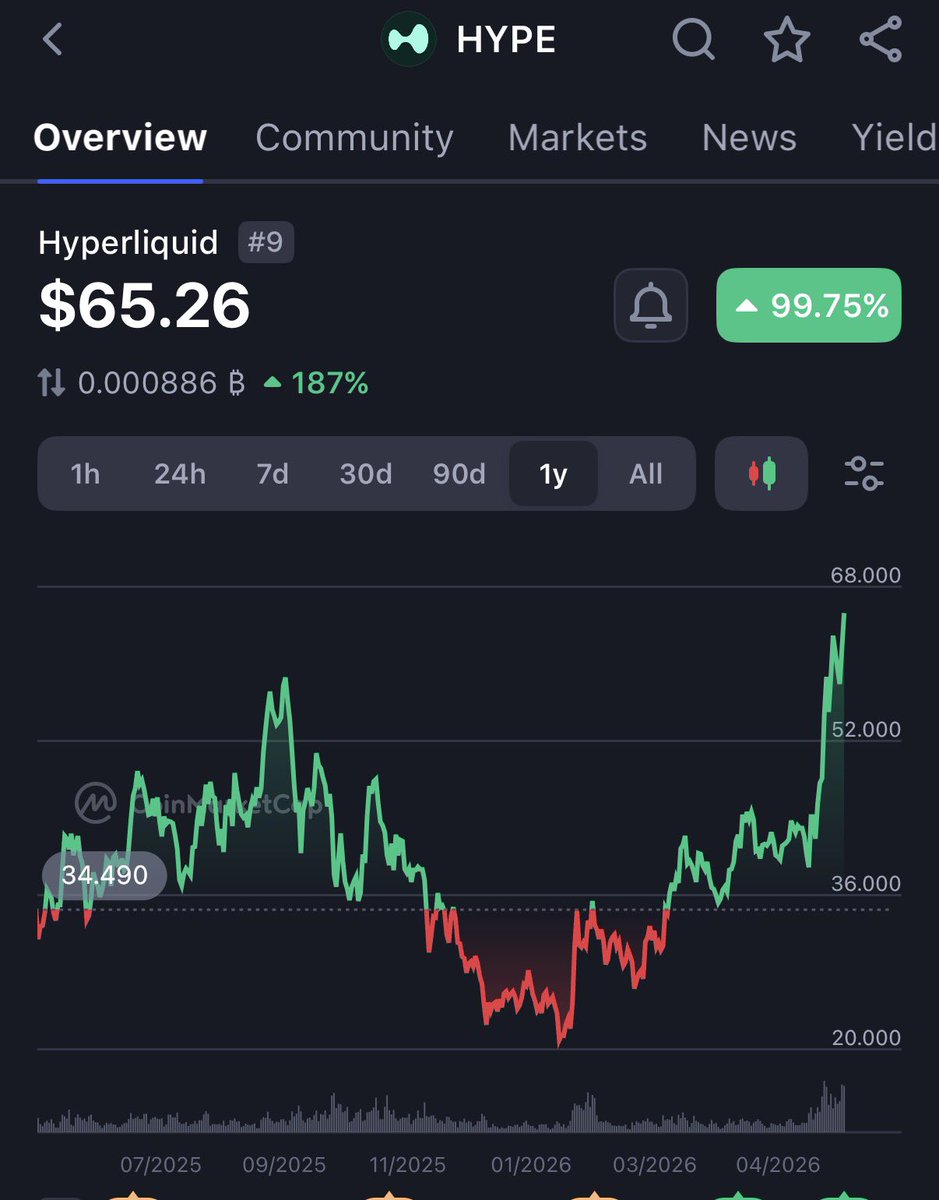The image size is (939, 1200).
Task: Tap the 09/2025 date label
Action: point(284,1165)
